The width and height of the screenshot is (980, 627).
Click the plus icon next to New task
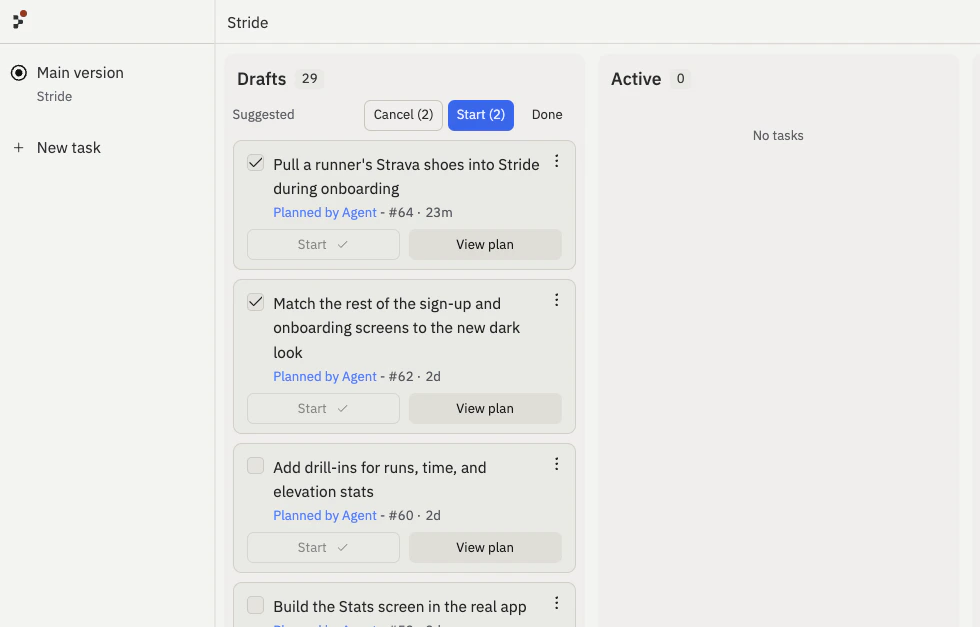click(x=19, y=148)
